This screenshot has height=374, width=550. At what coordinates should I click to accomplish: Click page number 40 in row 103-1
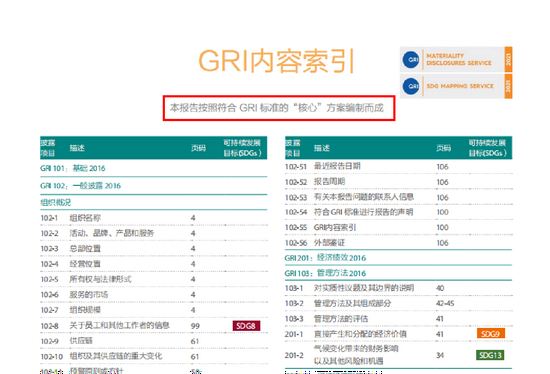pos(440,288)
